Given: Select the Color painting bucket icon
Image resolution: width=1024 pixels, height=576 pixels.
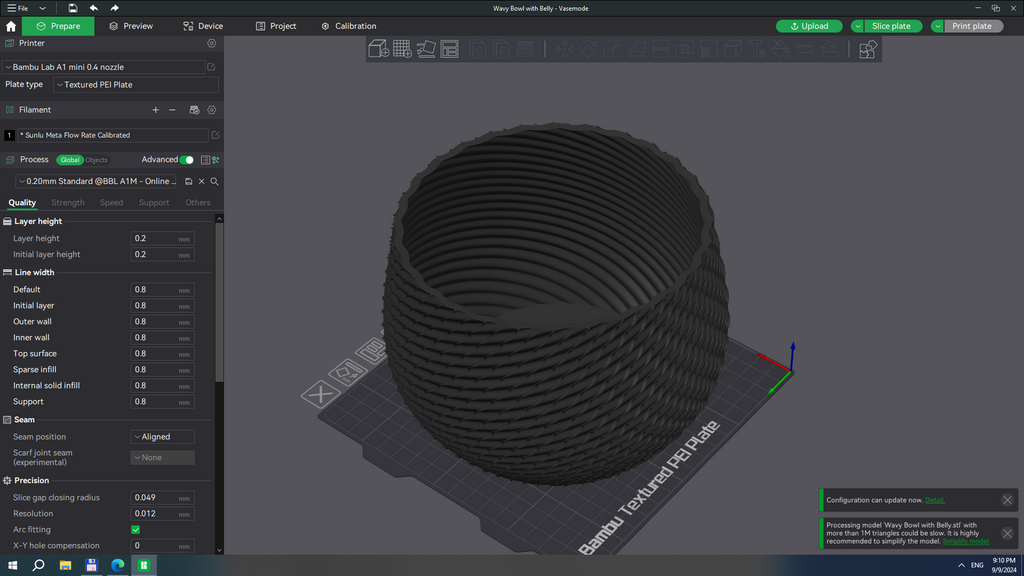Looking at the screenshot, I should (781, 49).
